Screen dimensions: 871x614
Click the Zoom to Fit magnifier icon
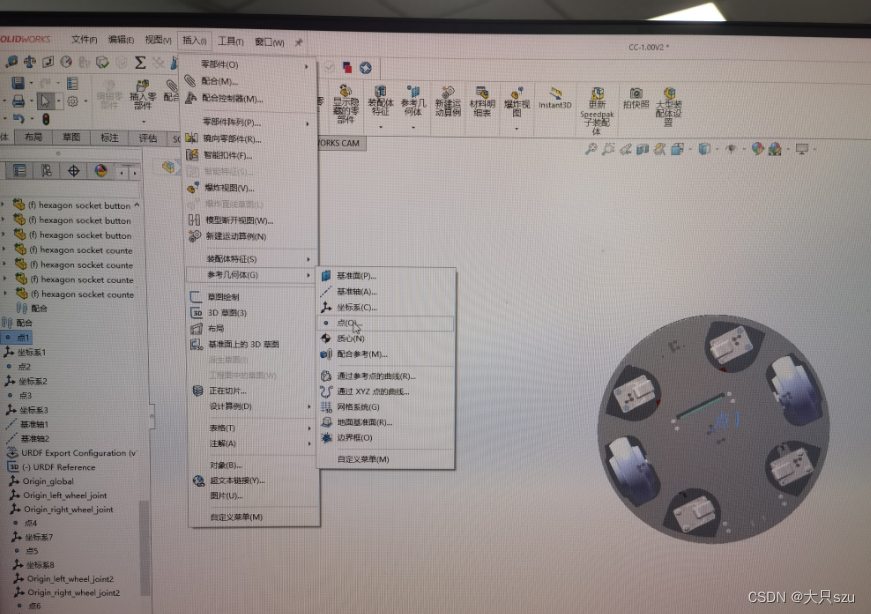(x=590, y=149)
